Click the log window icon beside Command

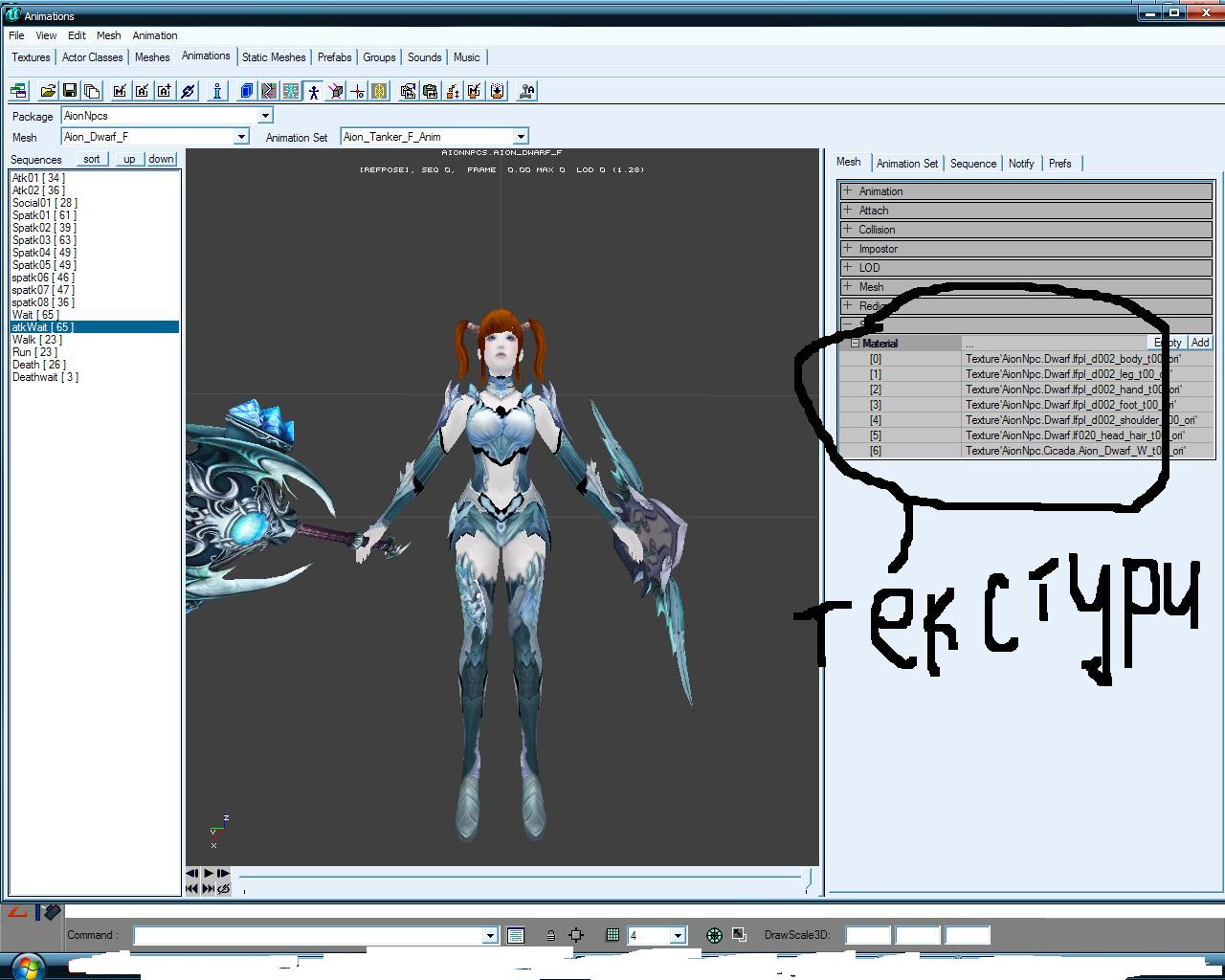click(515, 935)
